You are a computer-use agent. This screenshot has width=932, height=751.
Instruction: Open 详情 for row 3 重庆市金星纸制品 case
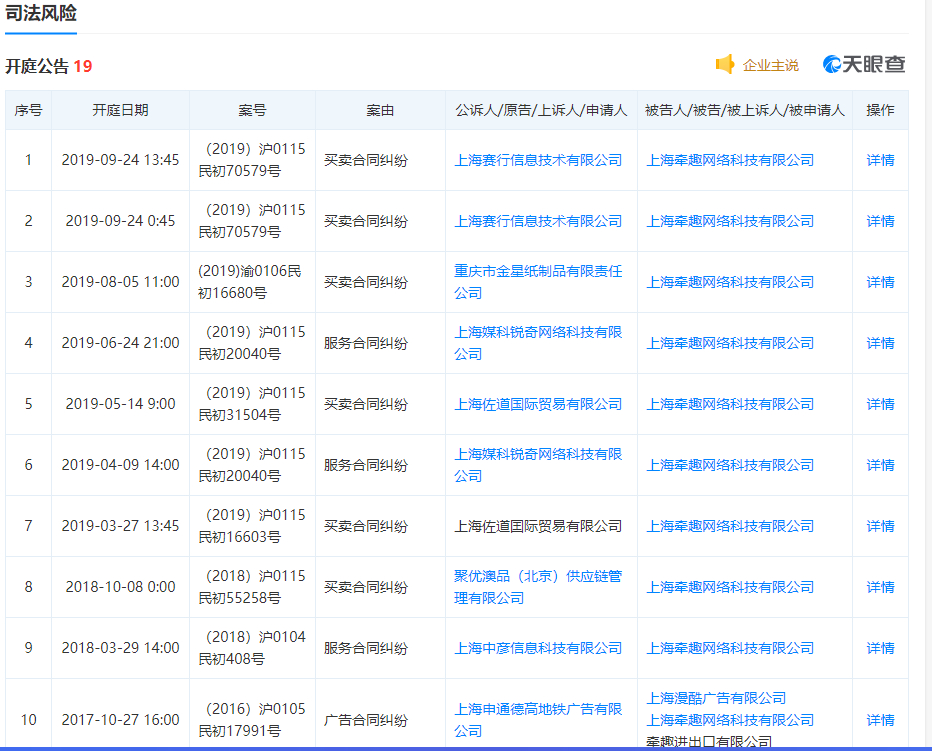[x=880, y=282]
